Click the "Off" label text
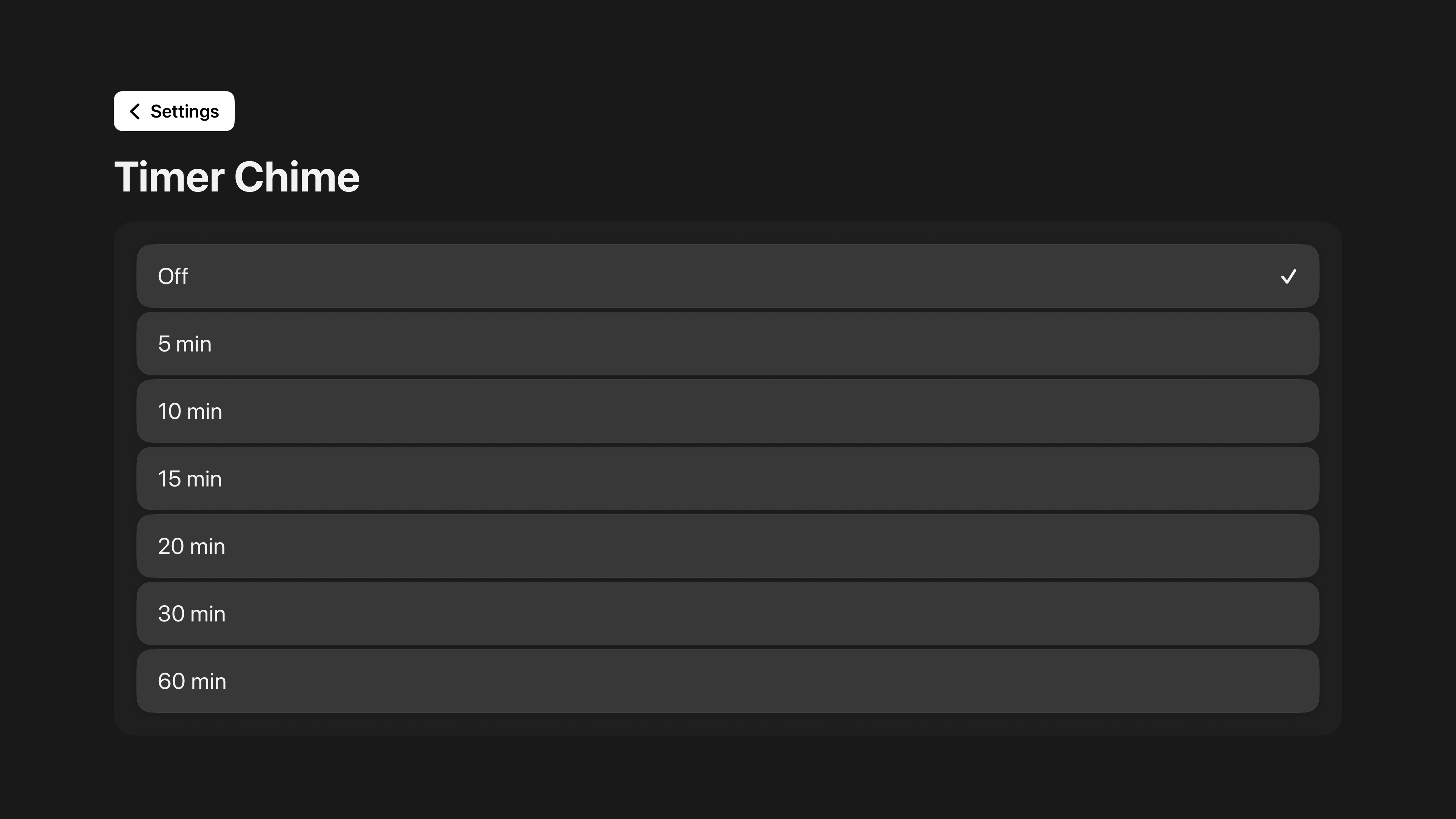The width and height of the screenshot is (1456, 819). point(173,276)
